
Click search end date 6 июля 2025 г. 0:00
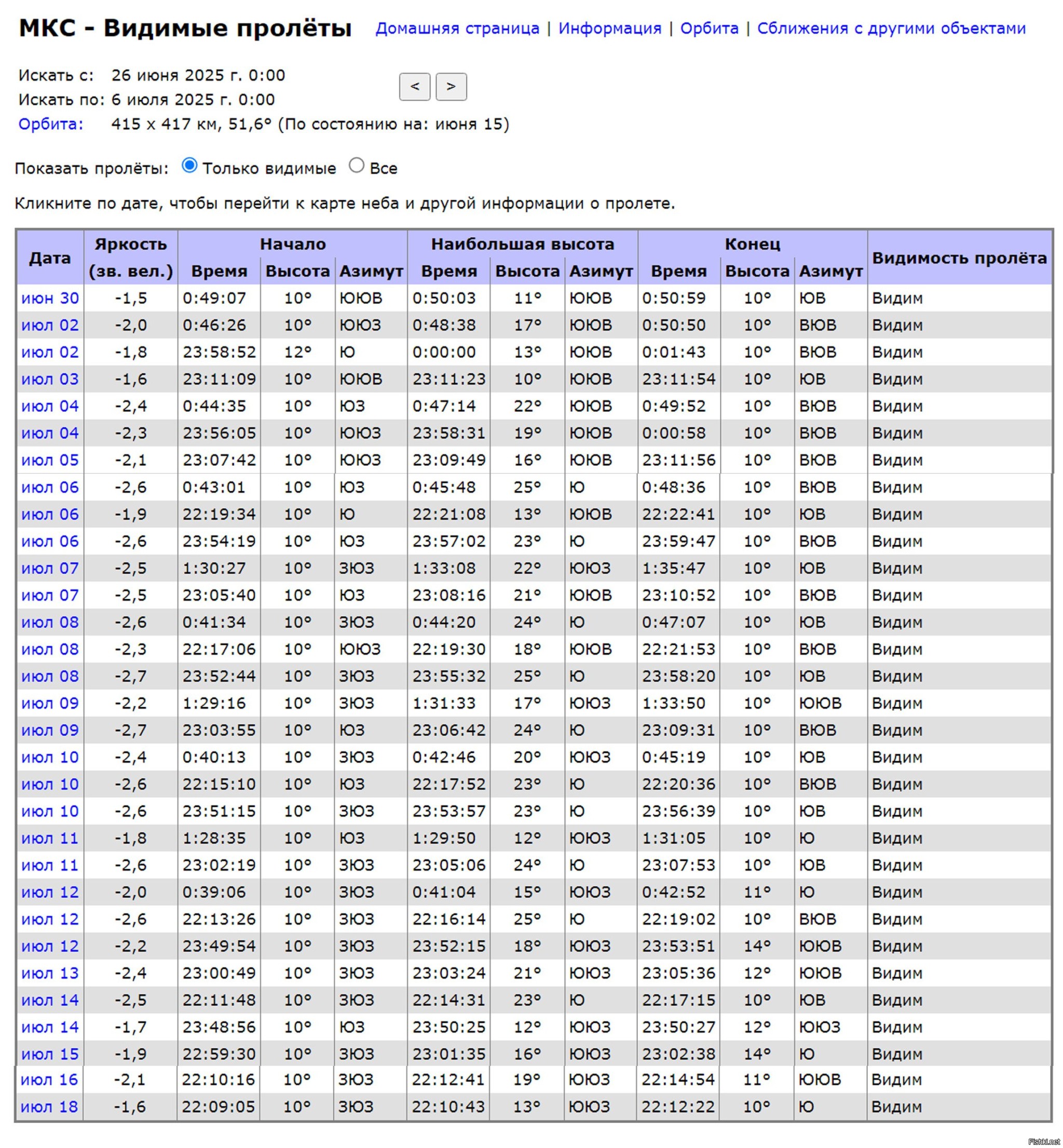193,100
